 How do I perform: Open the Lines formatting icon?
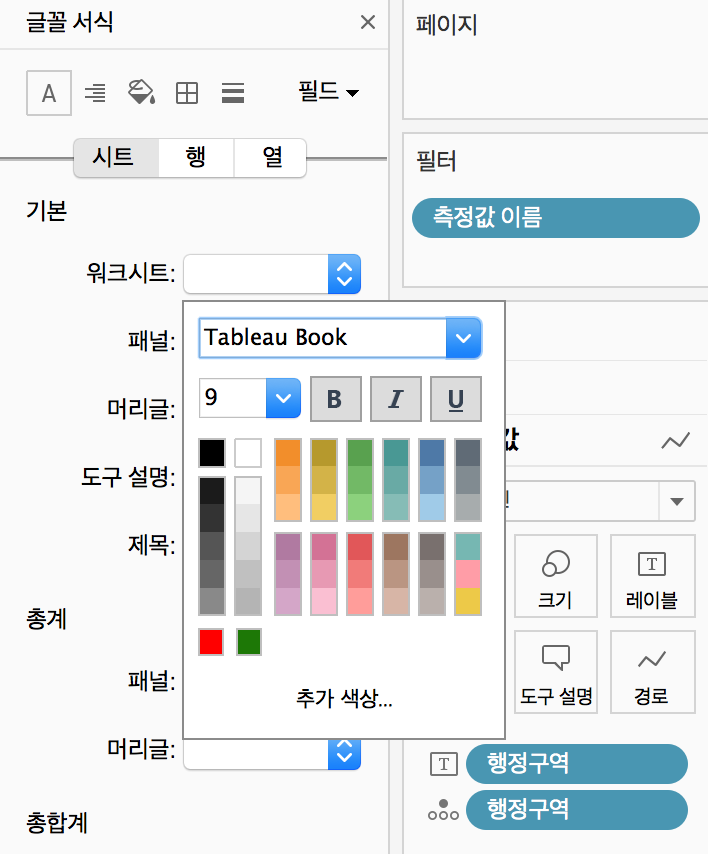[233, 93]
